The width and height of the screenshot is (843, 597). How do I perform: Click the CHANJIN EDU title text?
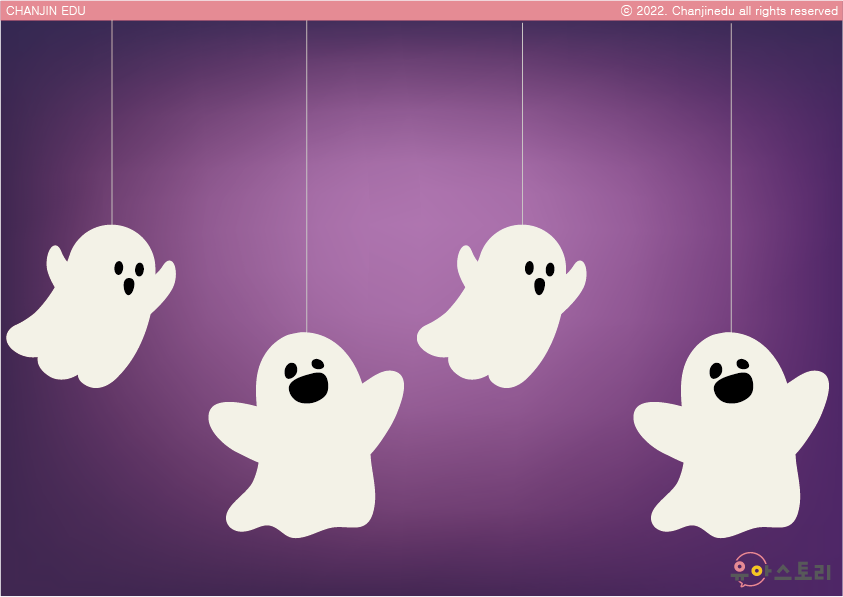tap(46, 11)
